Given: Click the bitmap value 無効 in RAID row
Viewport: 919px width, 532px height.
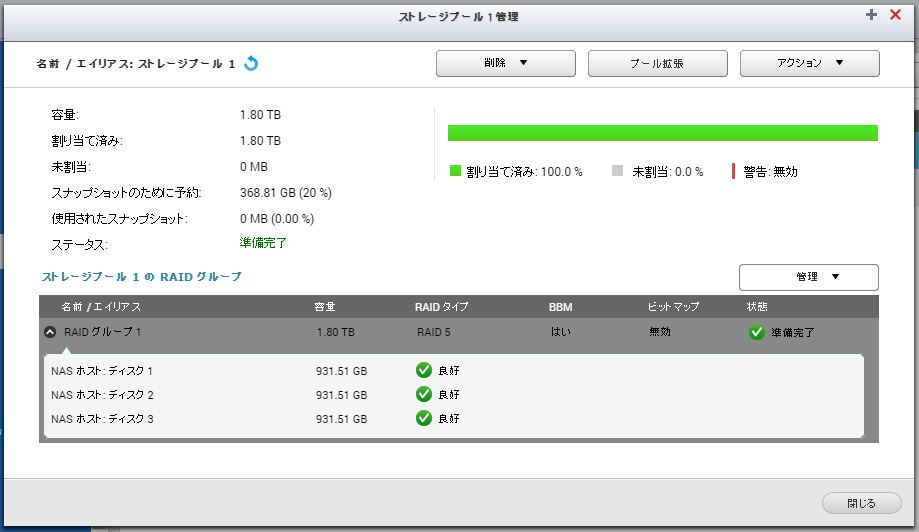Looking at the screenshot, I should click(659, 332).
